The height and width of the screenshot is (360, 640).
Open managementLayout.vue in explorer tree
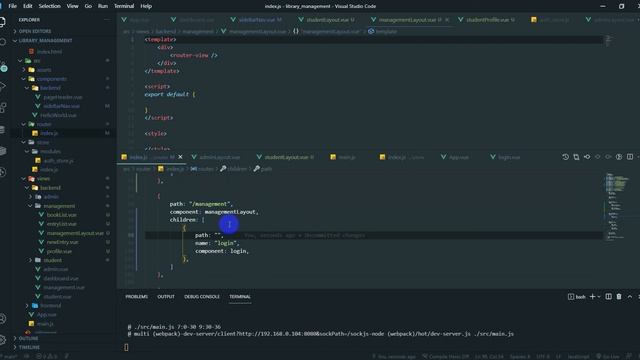tap(75, 233)
